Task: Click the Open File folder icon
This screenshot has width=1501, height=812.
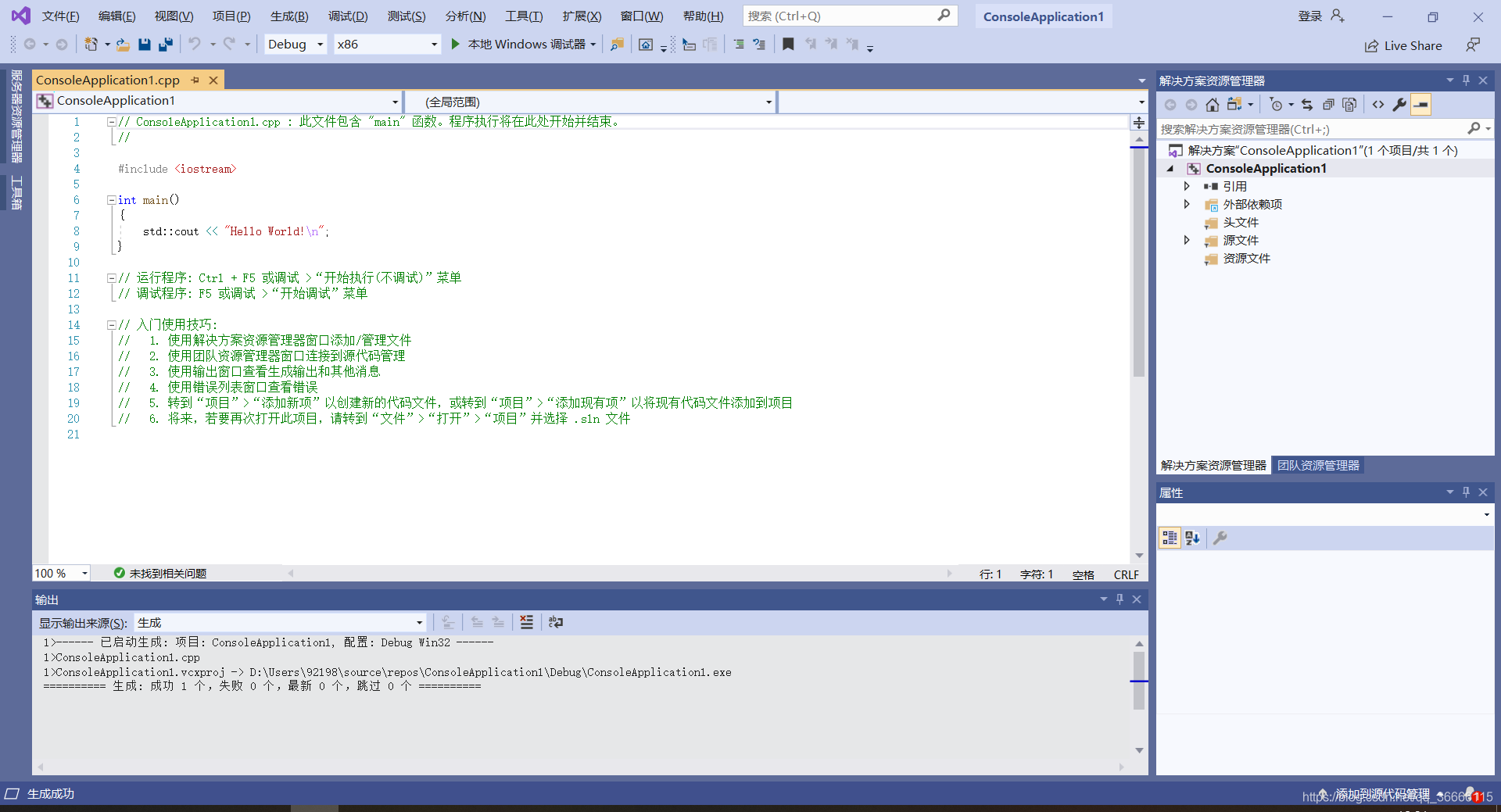Action: 123,45
